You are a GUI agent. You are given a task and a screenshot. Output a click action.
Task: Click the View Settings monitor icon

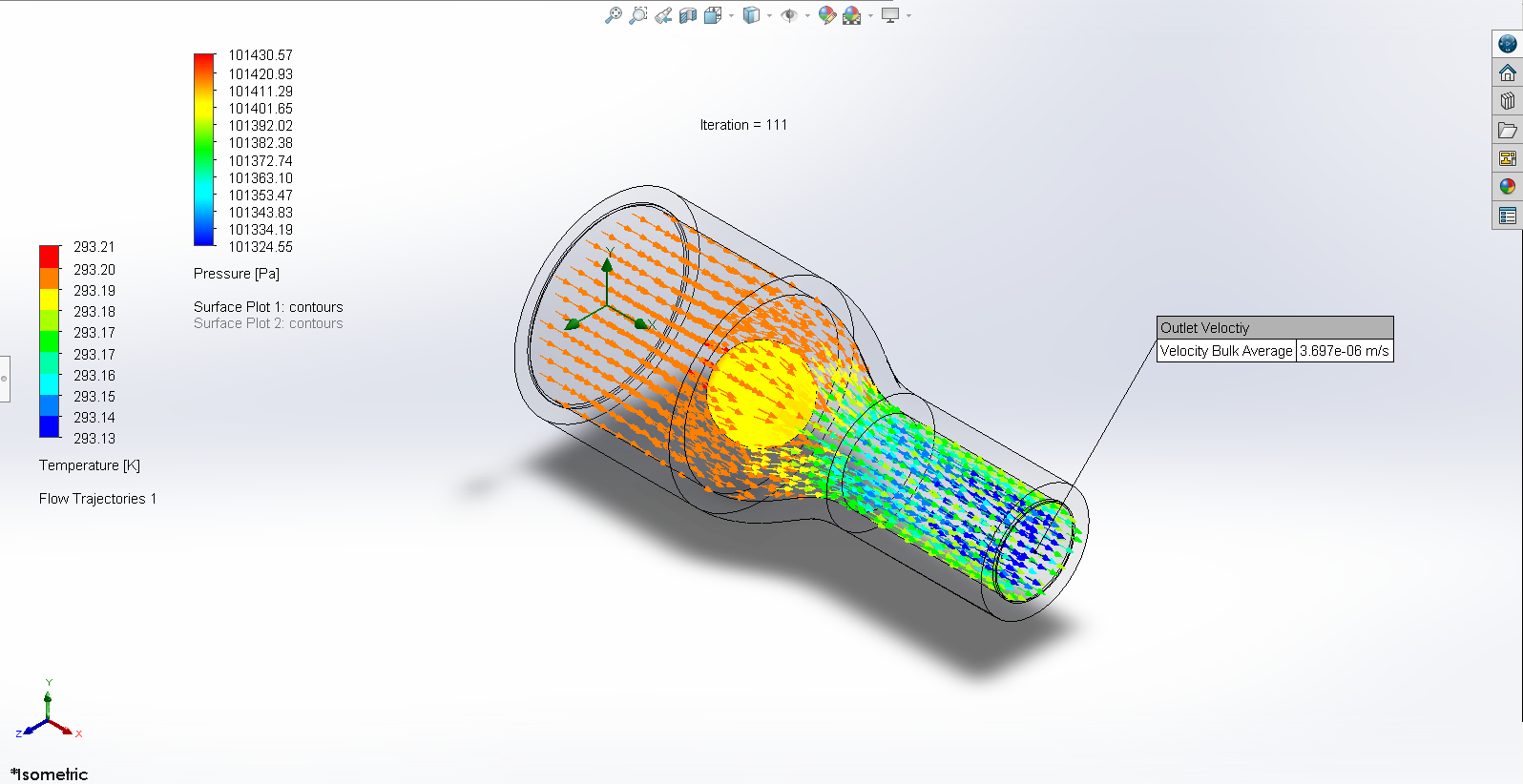(x=890, y=15)
